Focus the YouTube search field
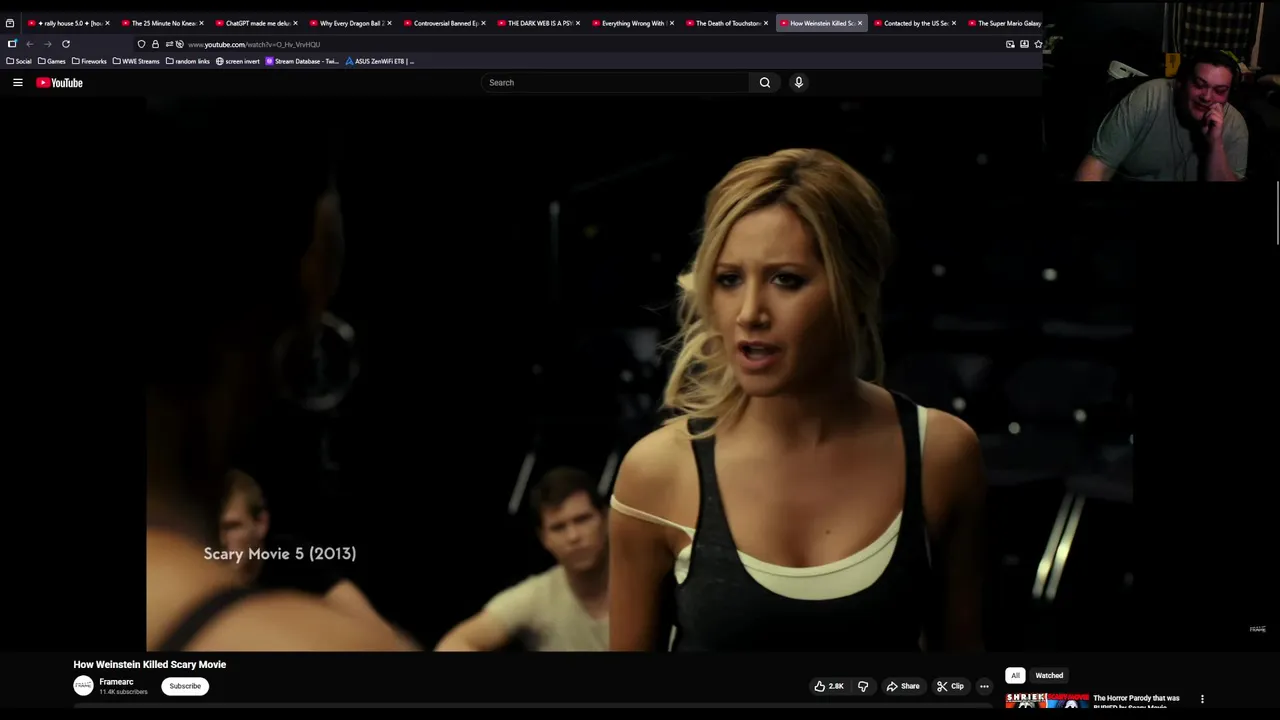1280x720 pixels. [615, 83]
